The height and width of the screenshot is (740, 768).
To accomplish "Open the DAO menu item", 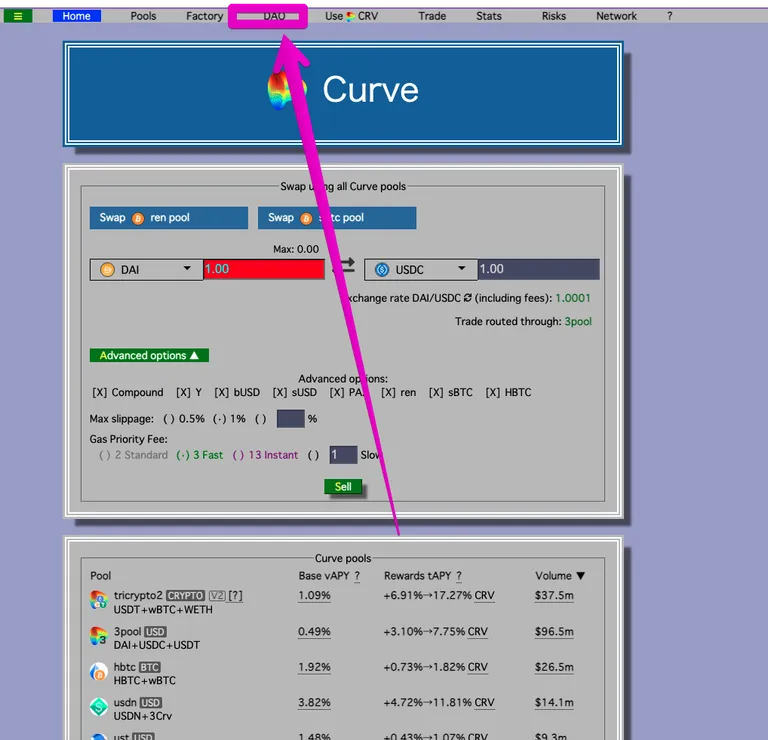I will [x=268, y=16].
